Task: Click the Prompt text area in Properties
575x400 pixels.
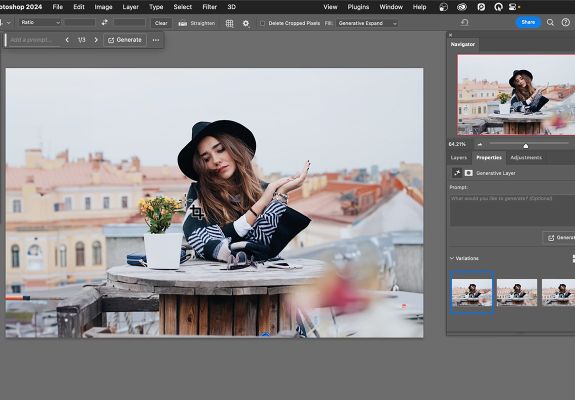Action: [x=512, y=210]
